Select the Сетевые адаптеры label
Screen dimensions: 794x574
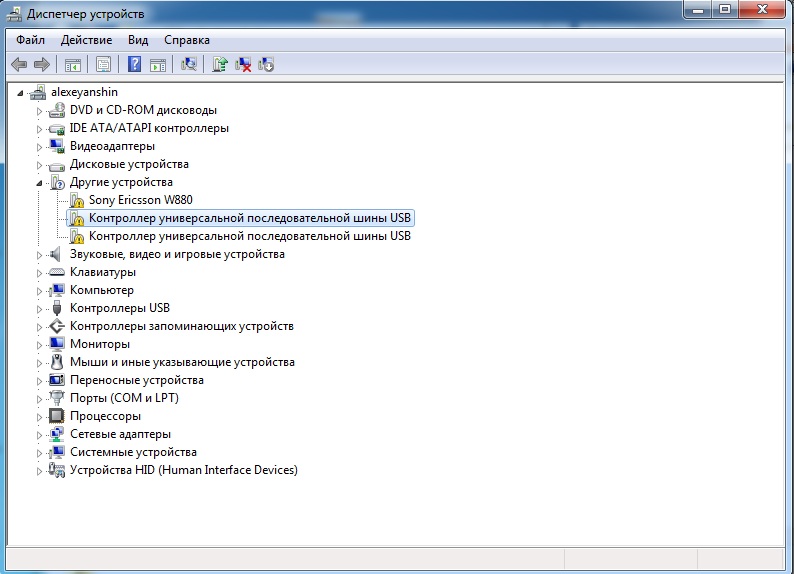[121, 434]
